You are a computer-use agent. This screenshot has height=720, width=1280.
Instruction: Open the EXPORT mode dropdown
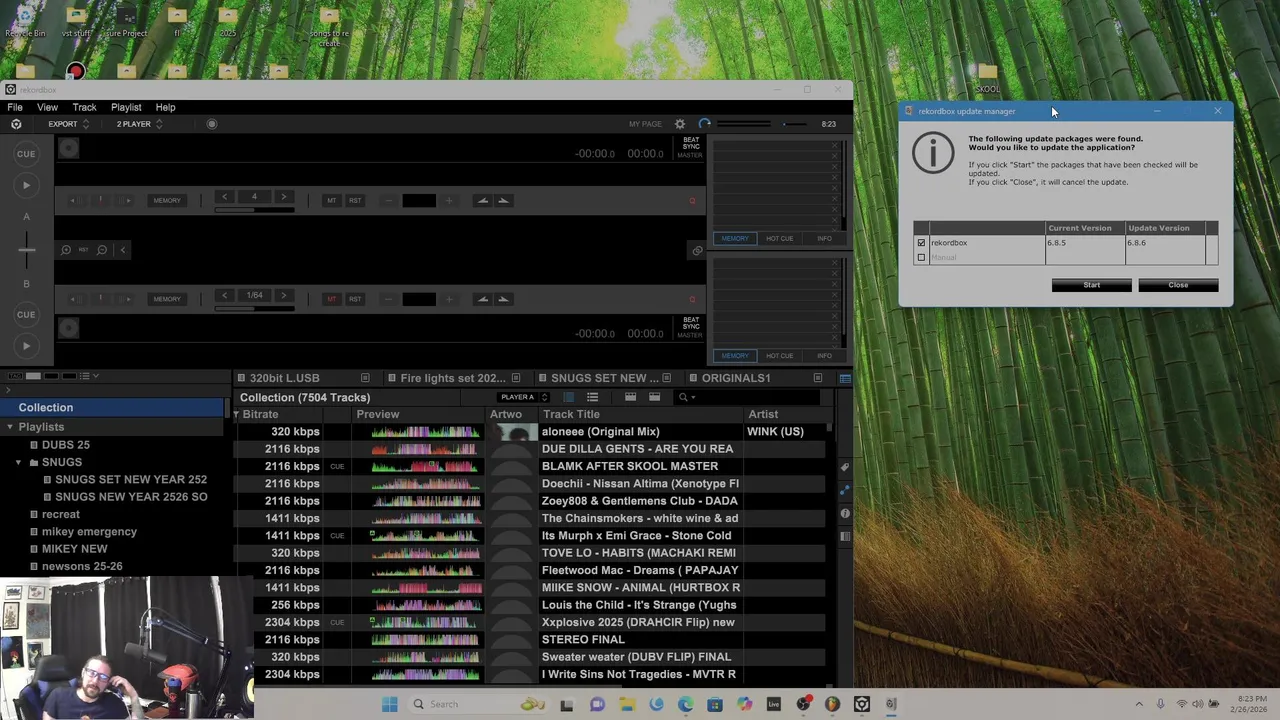69,124
